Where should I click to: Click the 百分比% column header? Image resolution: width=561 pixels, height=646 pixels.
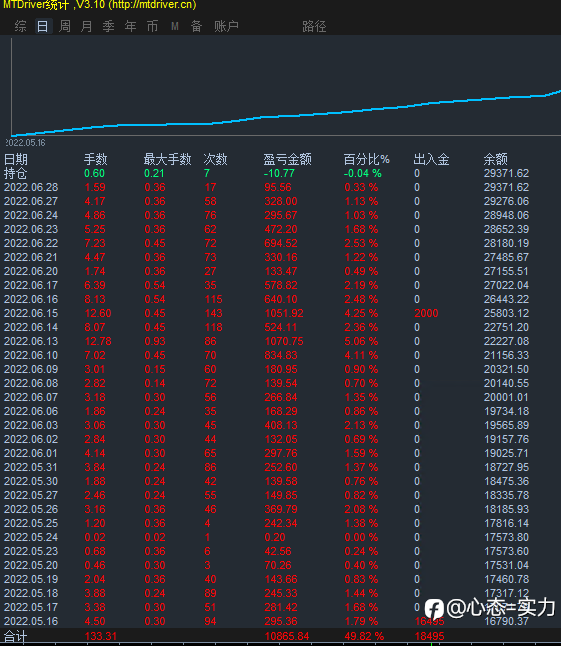coord(366,159)
